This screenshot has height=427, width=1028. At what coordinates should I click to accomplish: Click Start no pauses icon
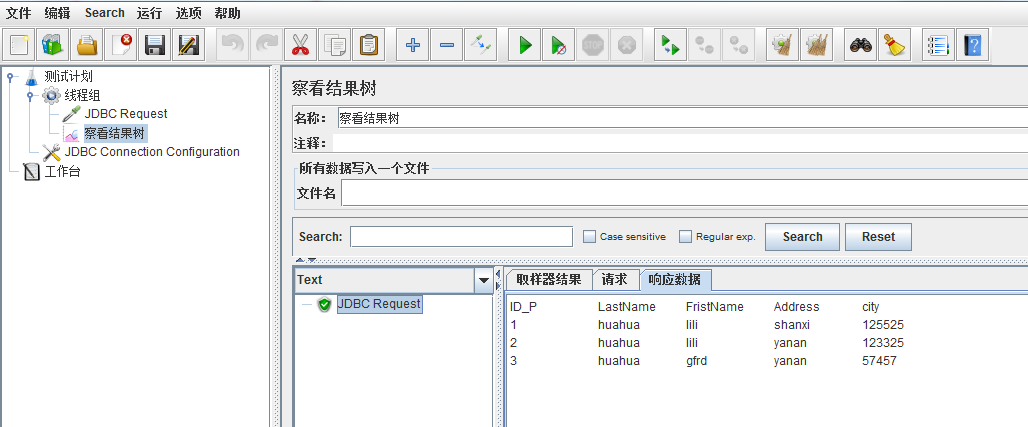[559, 45]
